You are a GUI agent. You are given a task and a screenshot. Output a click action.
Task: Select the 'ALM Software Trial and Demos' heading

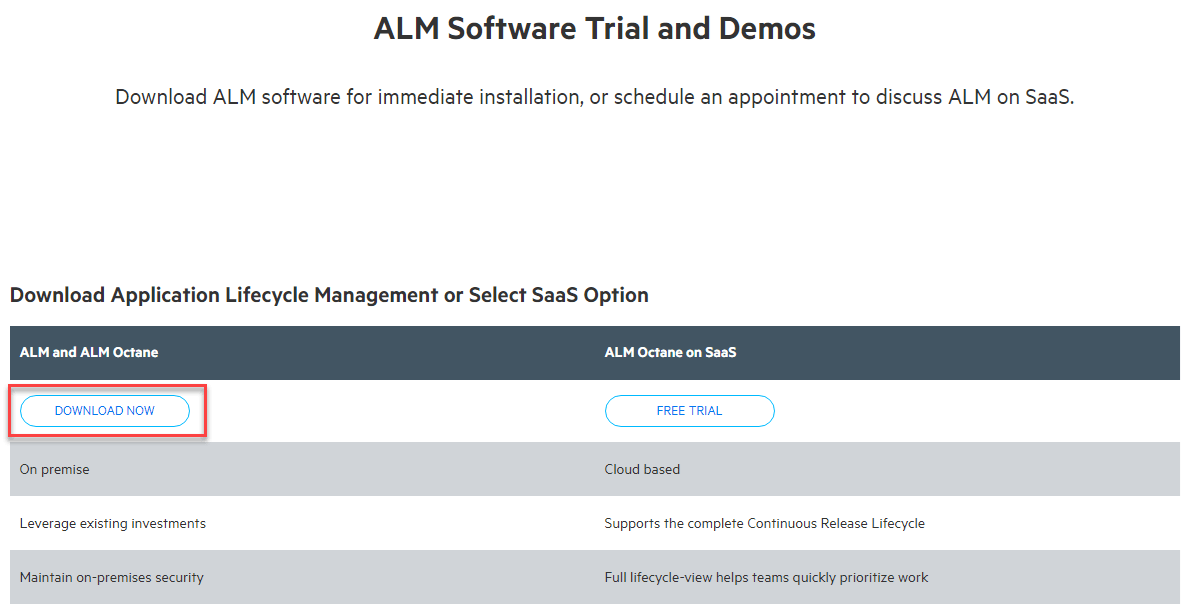(594, 29)
